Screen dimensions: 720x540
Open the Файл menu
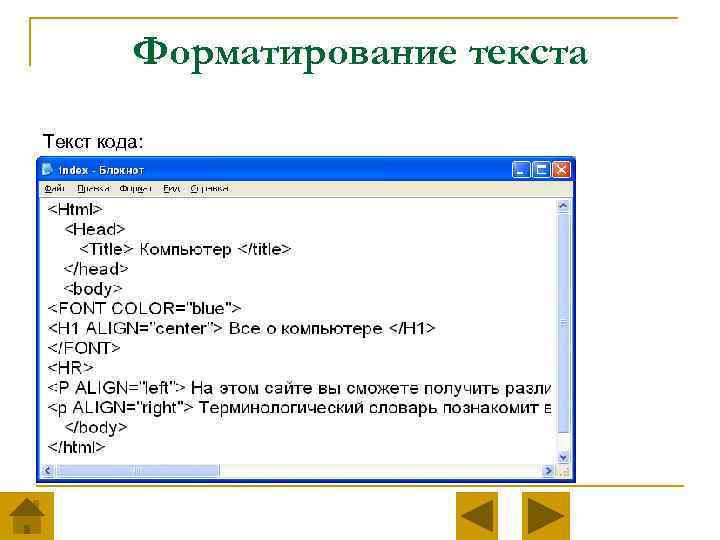[x=54, y=188]
